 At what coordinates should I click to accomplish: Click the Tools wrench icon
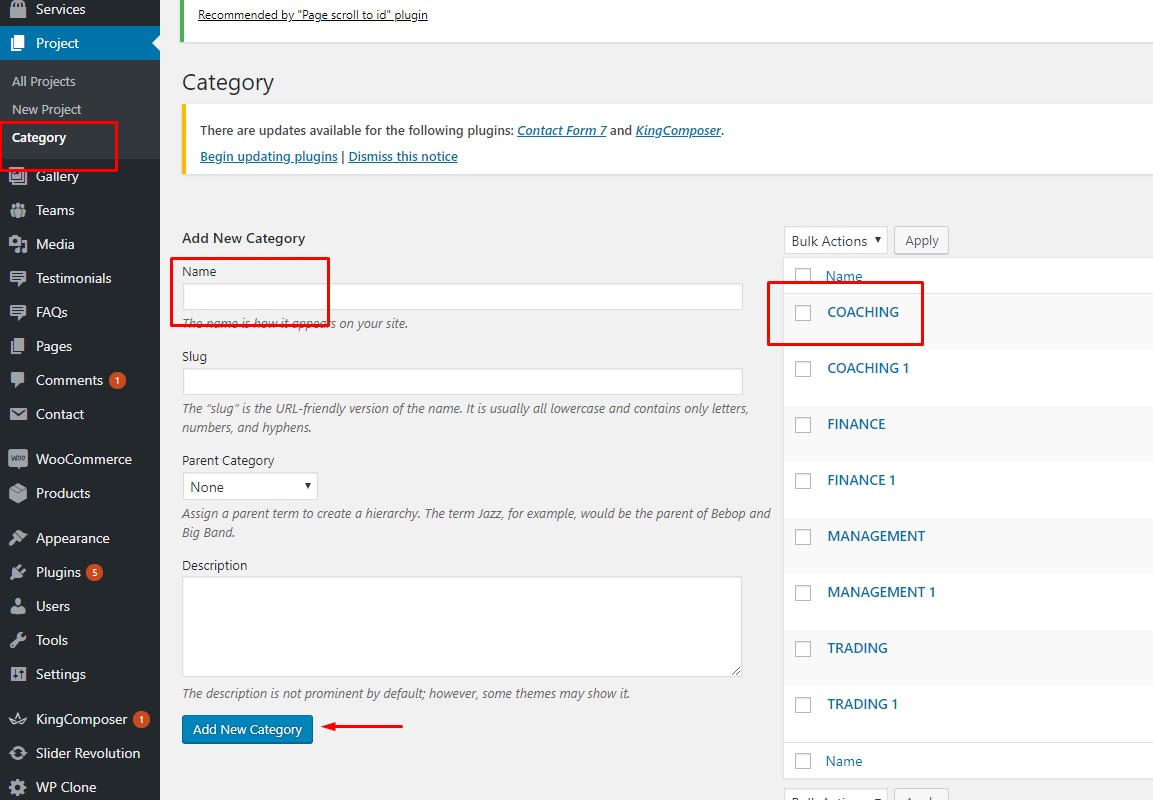coord(18,640)
